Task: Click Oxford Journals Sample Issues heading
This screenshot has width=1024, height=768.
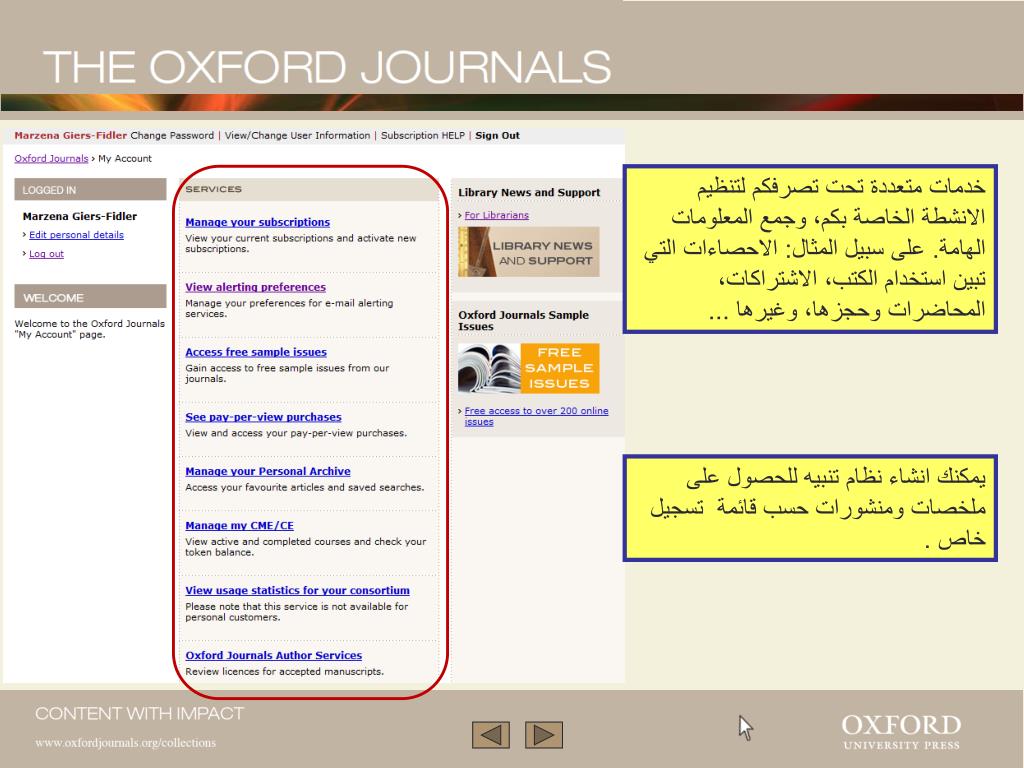Action: coord(523,321)
